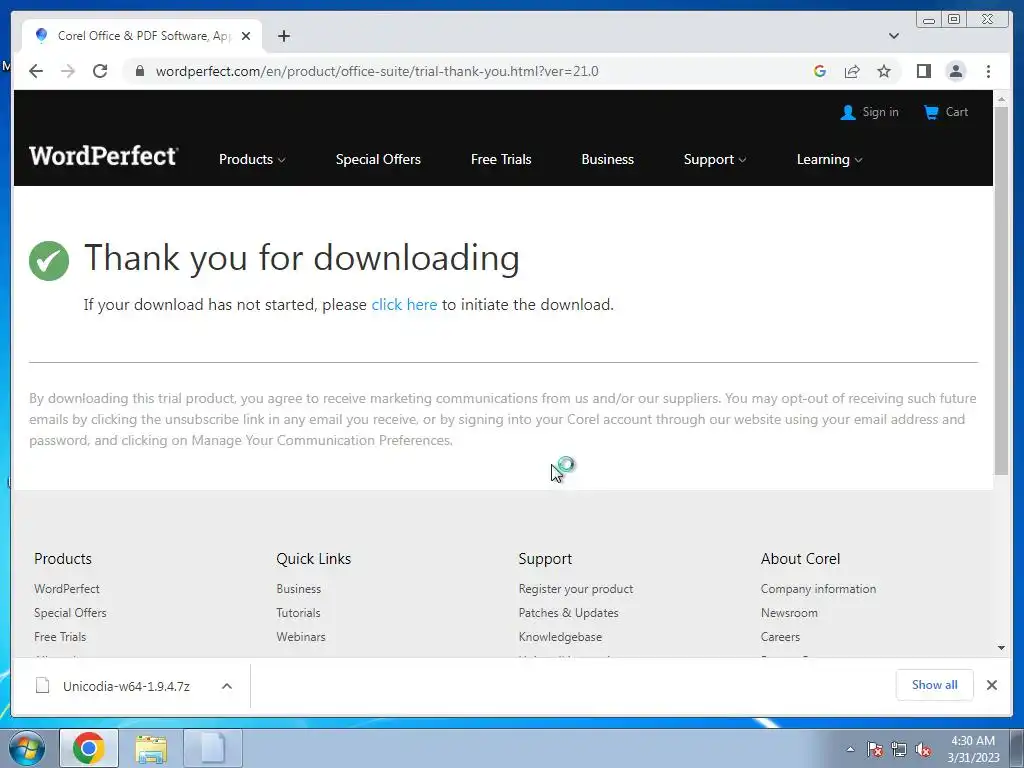Click the page vertical scrollbar thumb
Screen dimensions: 1024x768
click(x=1000, y=290)
